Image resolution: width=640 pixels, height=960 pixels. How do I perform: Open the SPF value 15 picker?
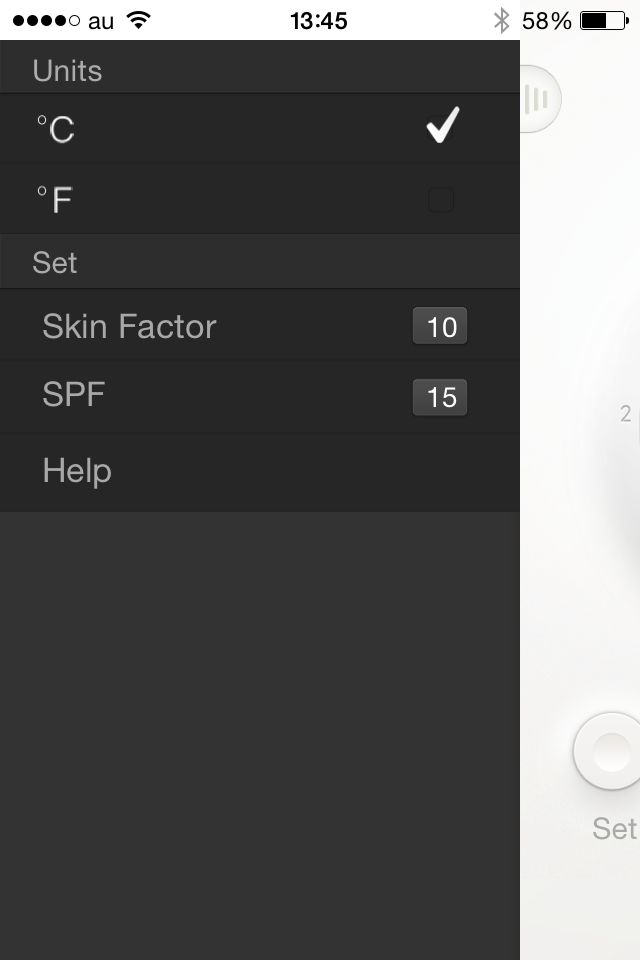click(440, 397)
